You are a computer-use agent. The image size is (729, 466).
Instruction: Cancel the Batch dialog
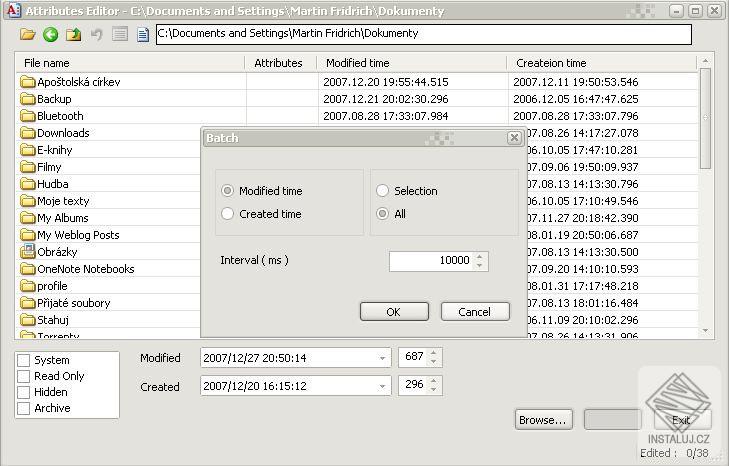[475, 312]
